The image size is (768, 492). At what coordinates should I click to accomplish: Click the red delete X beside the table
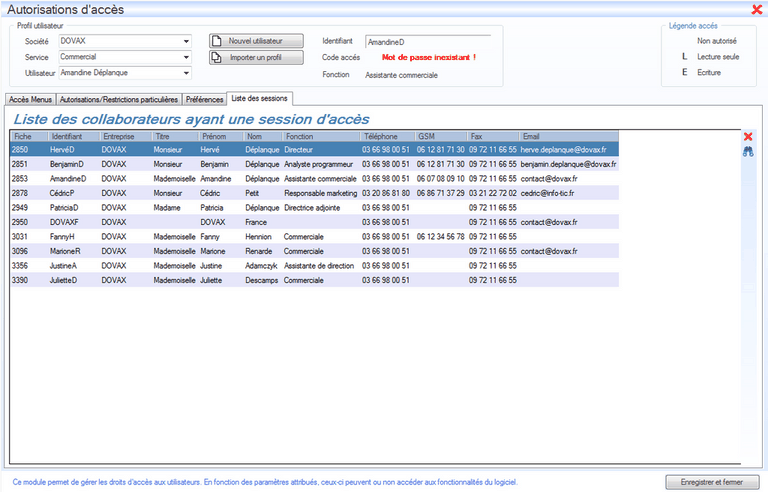(748, 137)
